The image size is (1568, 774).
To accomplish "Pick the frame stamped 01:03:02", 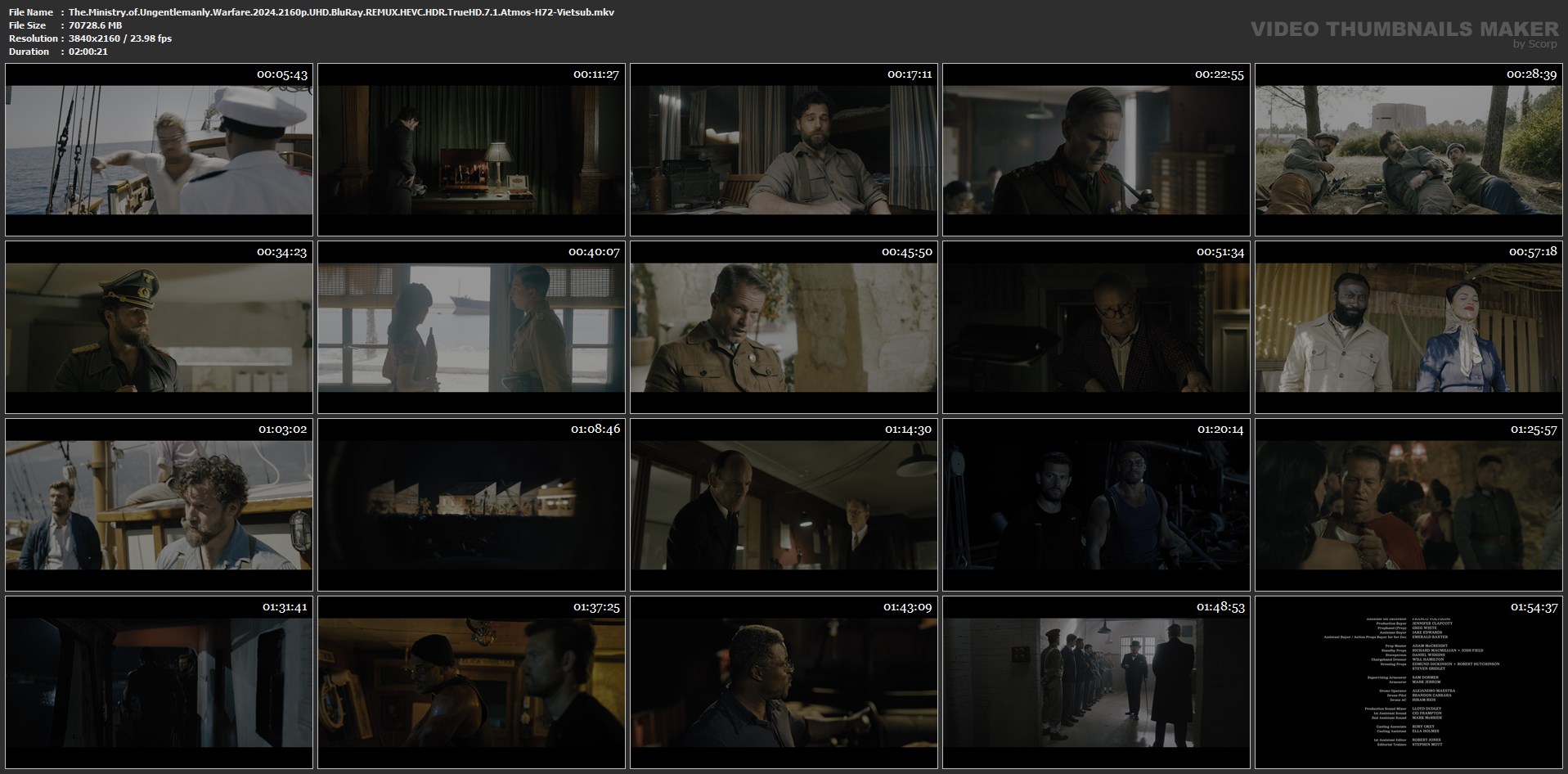I will coord(159,505).
